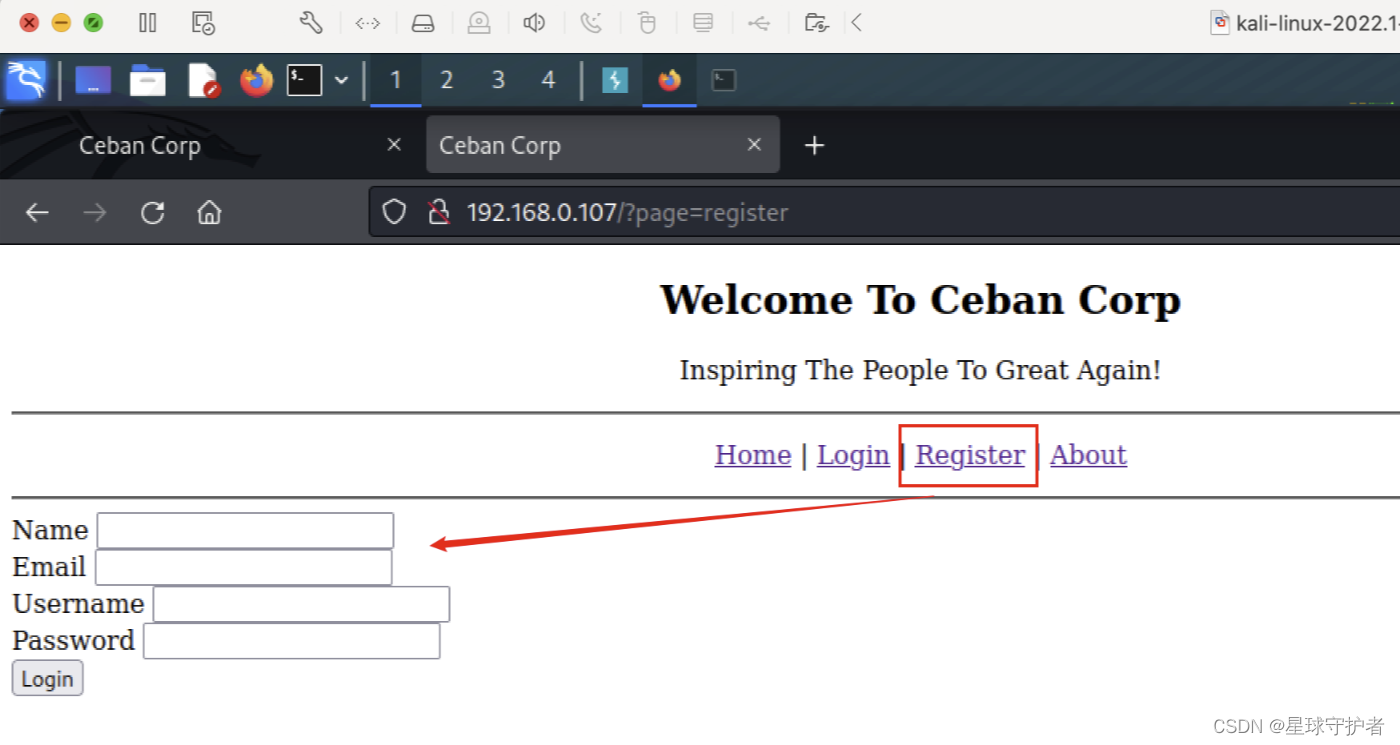
Task: Toggle show desktop button on the panel
Action: [93, 80]
